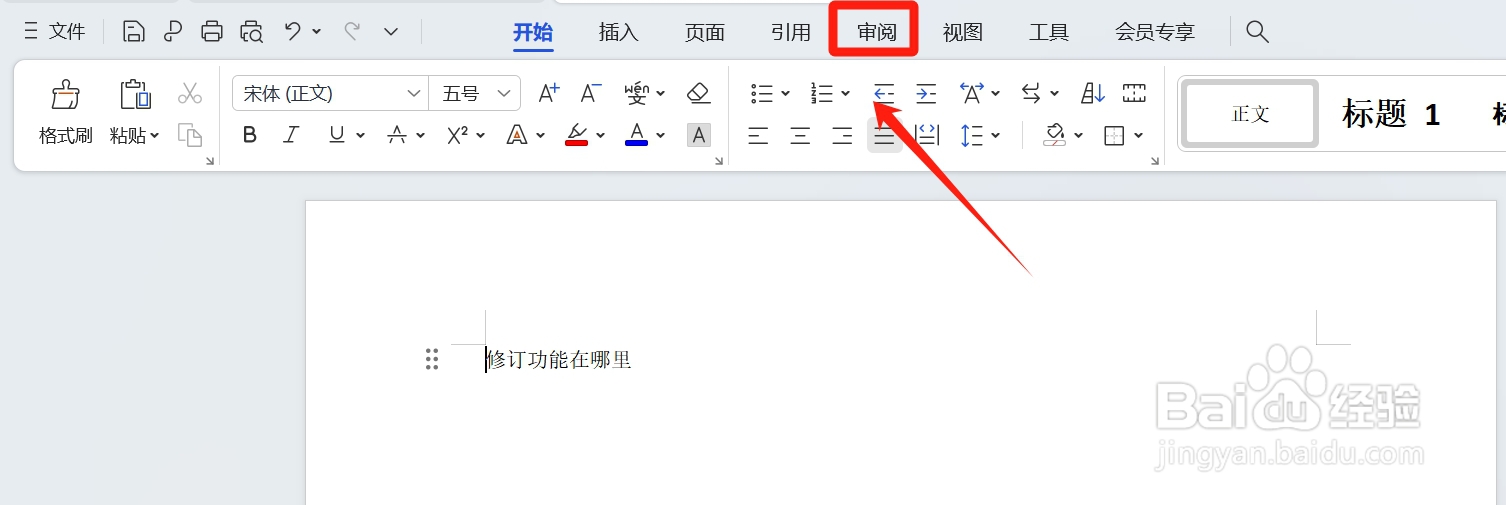Open Print Preview icon
Viewport: 1506px width, 505px height.
tap(251, 32)
